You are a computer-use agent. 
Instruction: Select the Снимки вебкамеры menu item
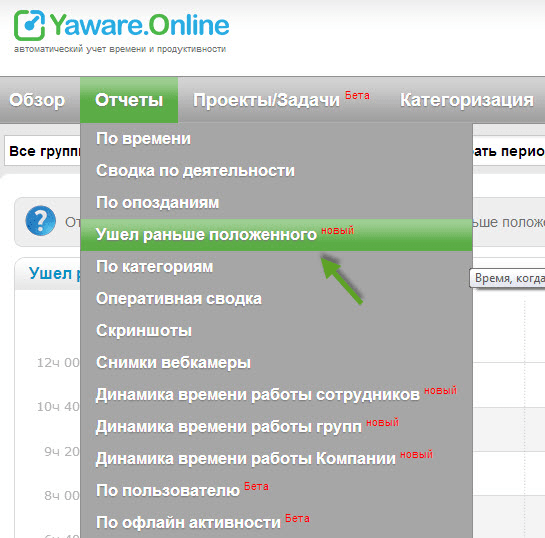(276, 362)
